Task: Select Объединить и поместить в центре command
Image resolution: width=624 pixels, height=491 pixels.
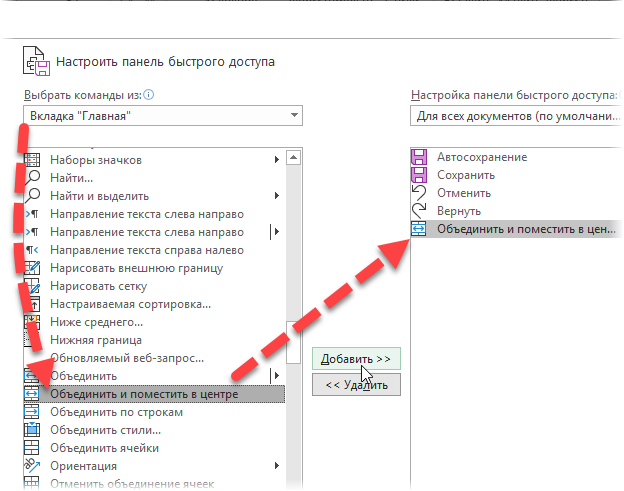Action: [x=144, y=394]
